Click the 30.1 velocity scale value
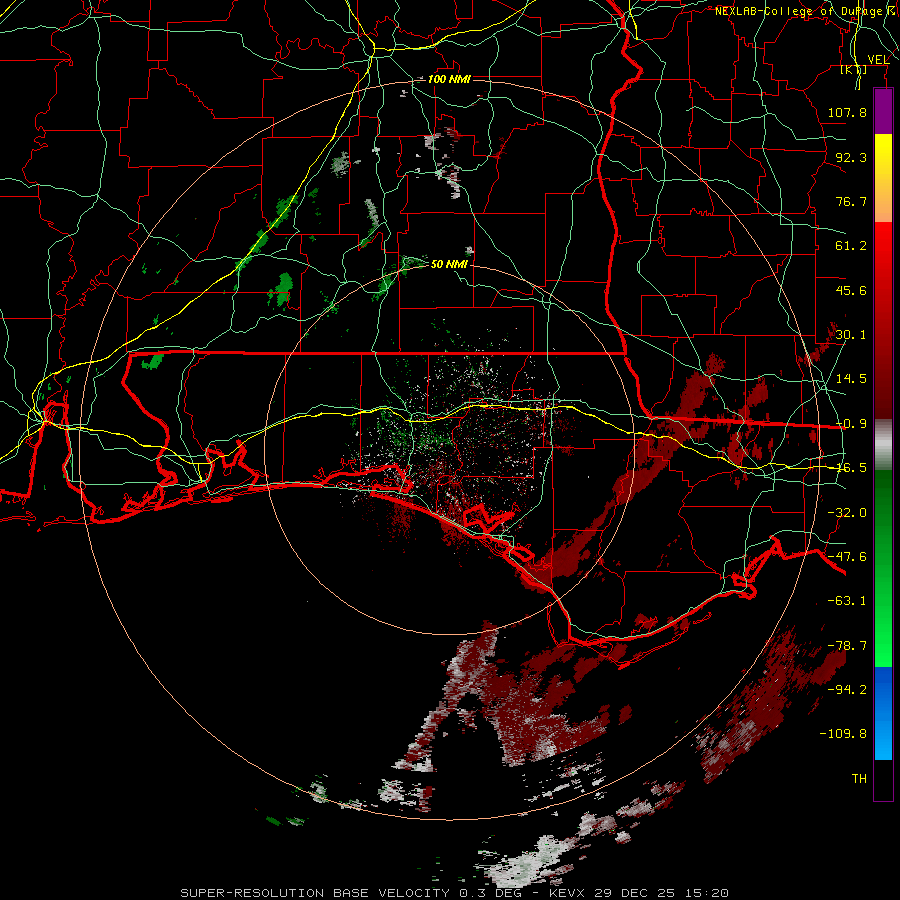900x900 pixels. (x=851, y=335)
